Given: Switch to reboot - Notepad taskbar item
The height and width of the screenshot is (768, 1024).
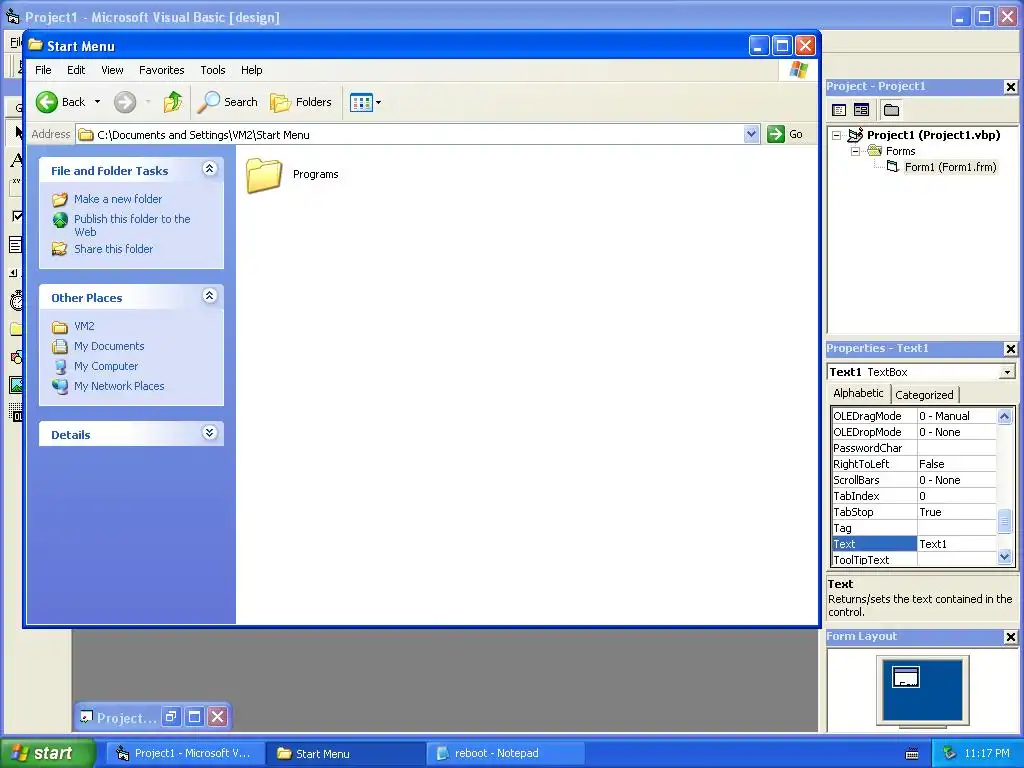Looking at the screenshot, I should [x=506, y=754].
